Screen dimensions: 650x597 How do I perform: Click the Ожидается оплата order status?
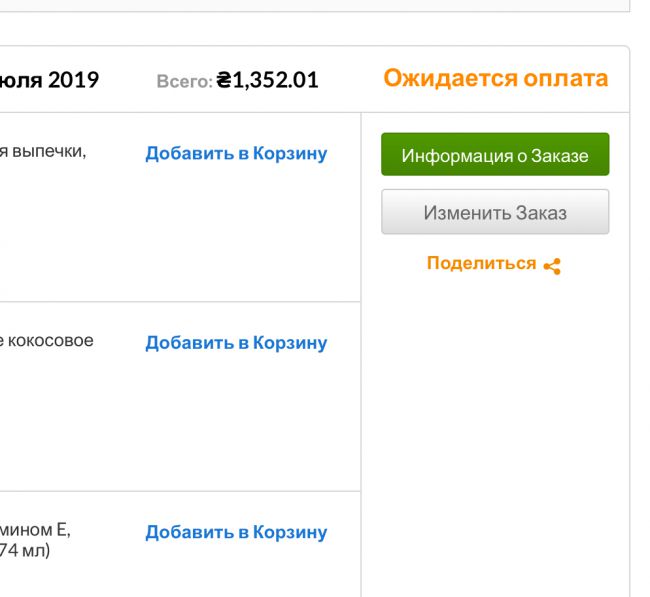[x=495, y=79]
